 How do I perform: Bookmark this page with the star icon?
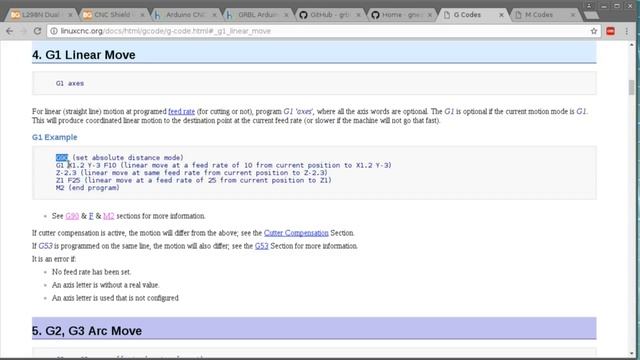click(594, 31)
